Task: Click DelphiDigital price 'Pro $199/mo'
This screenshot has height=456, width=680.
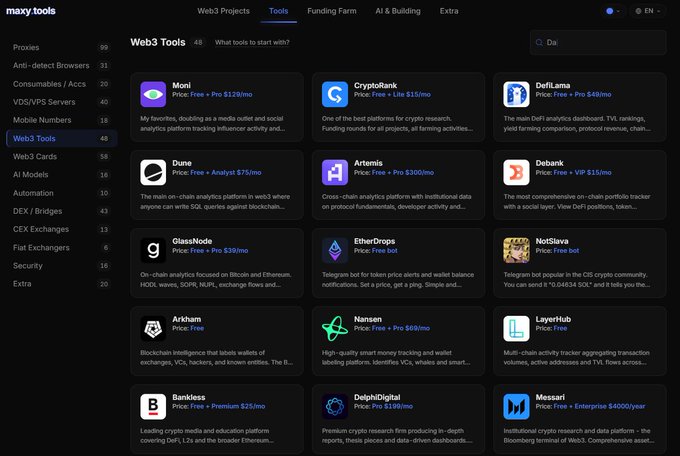Action: click(392, 407)
